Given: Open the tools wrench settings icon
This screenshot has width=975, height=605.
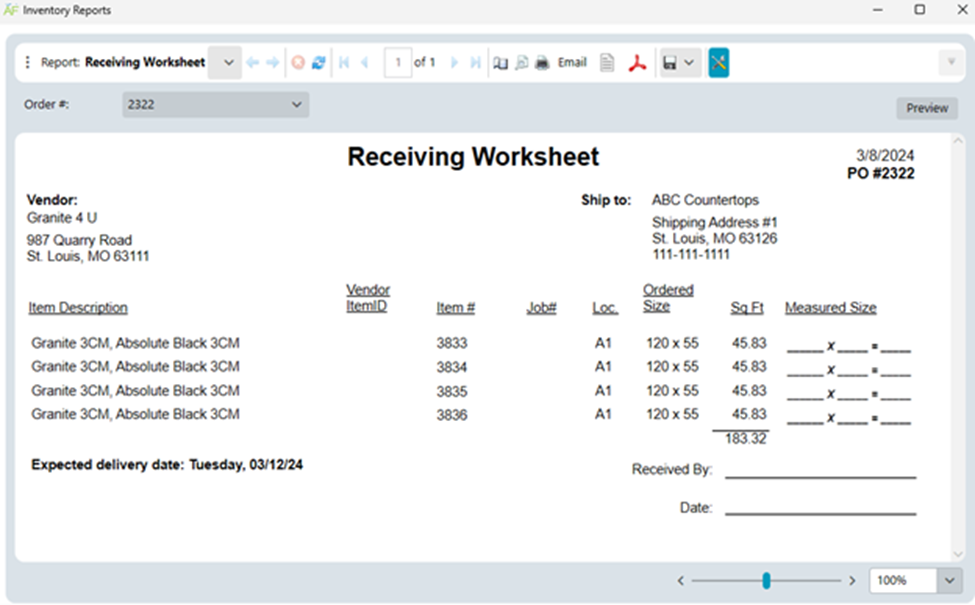Looking at the screenshot, I should click(x=718, y=62).
